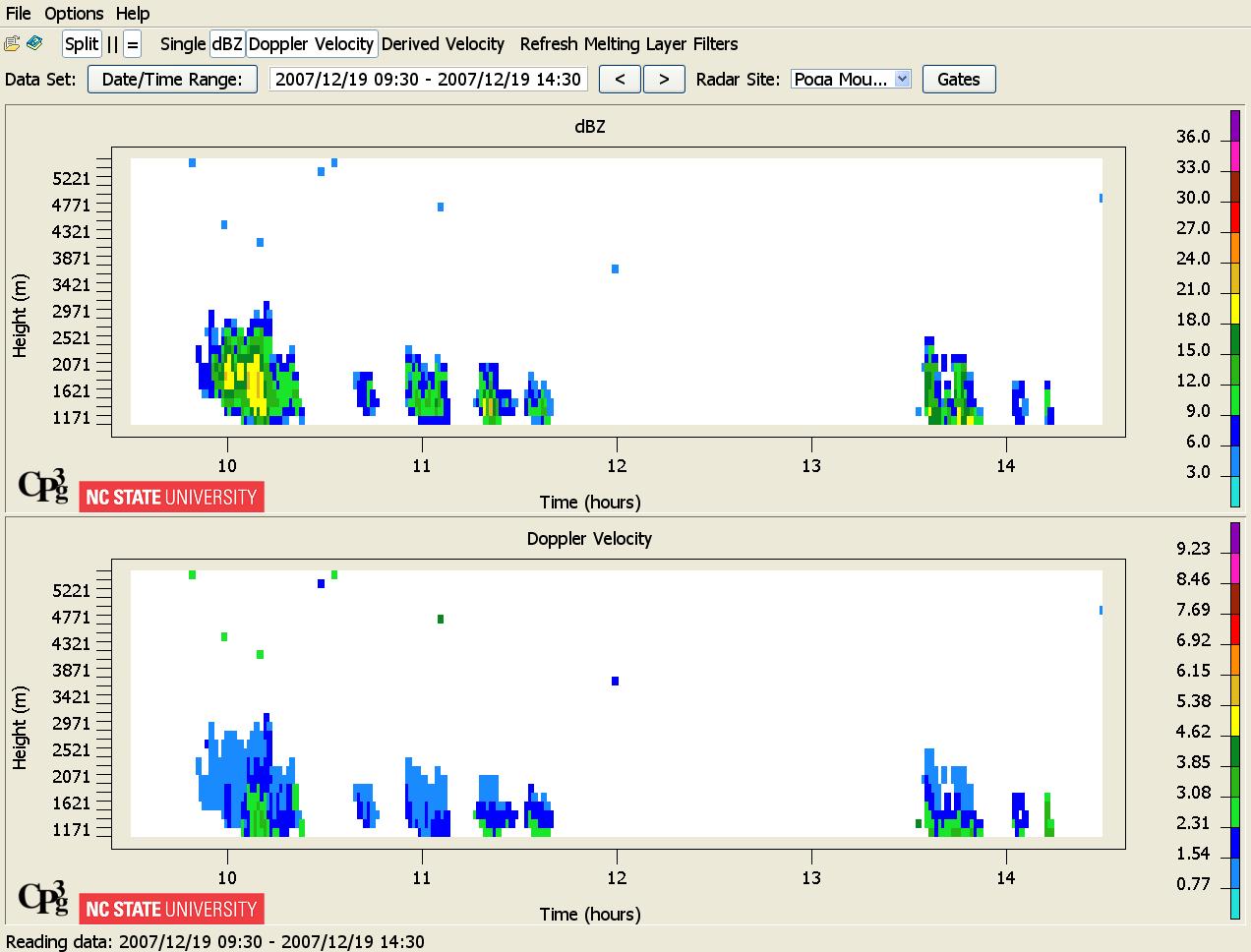Toggle the dBZ product button in the toolbar
Screen dimensions: 1251x952
click(x=227, y=44)
